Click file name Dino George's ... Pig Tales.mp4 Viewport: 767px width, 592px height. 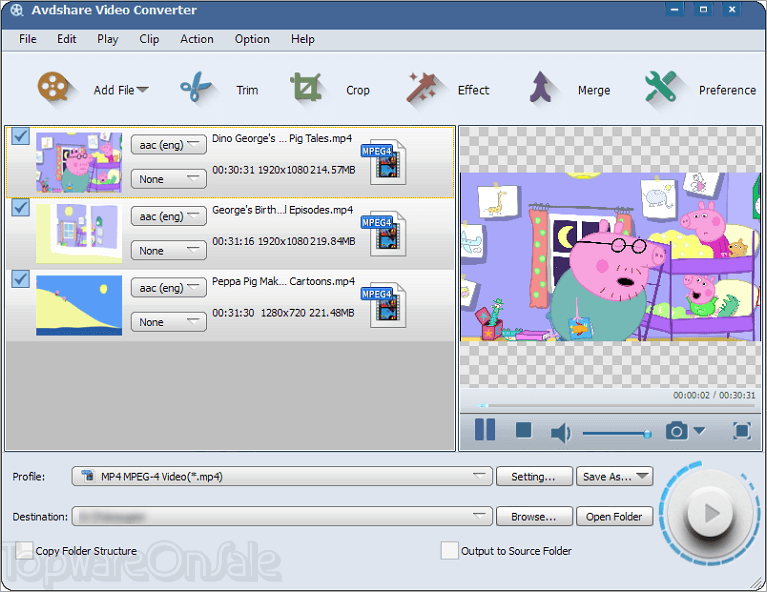point(282,138)
